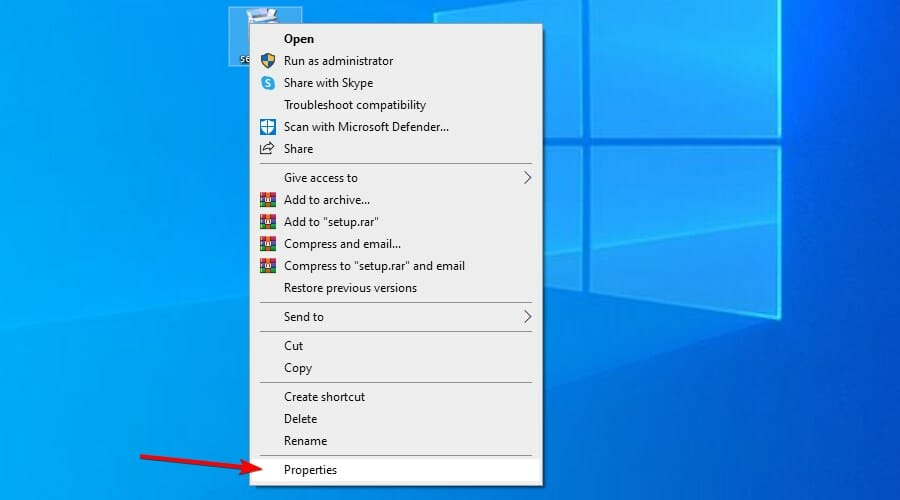The height and width of the screenshot is (500, 900).
Task: Click the Share arrow icon
Action: (x=267, y=149)
